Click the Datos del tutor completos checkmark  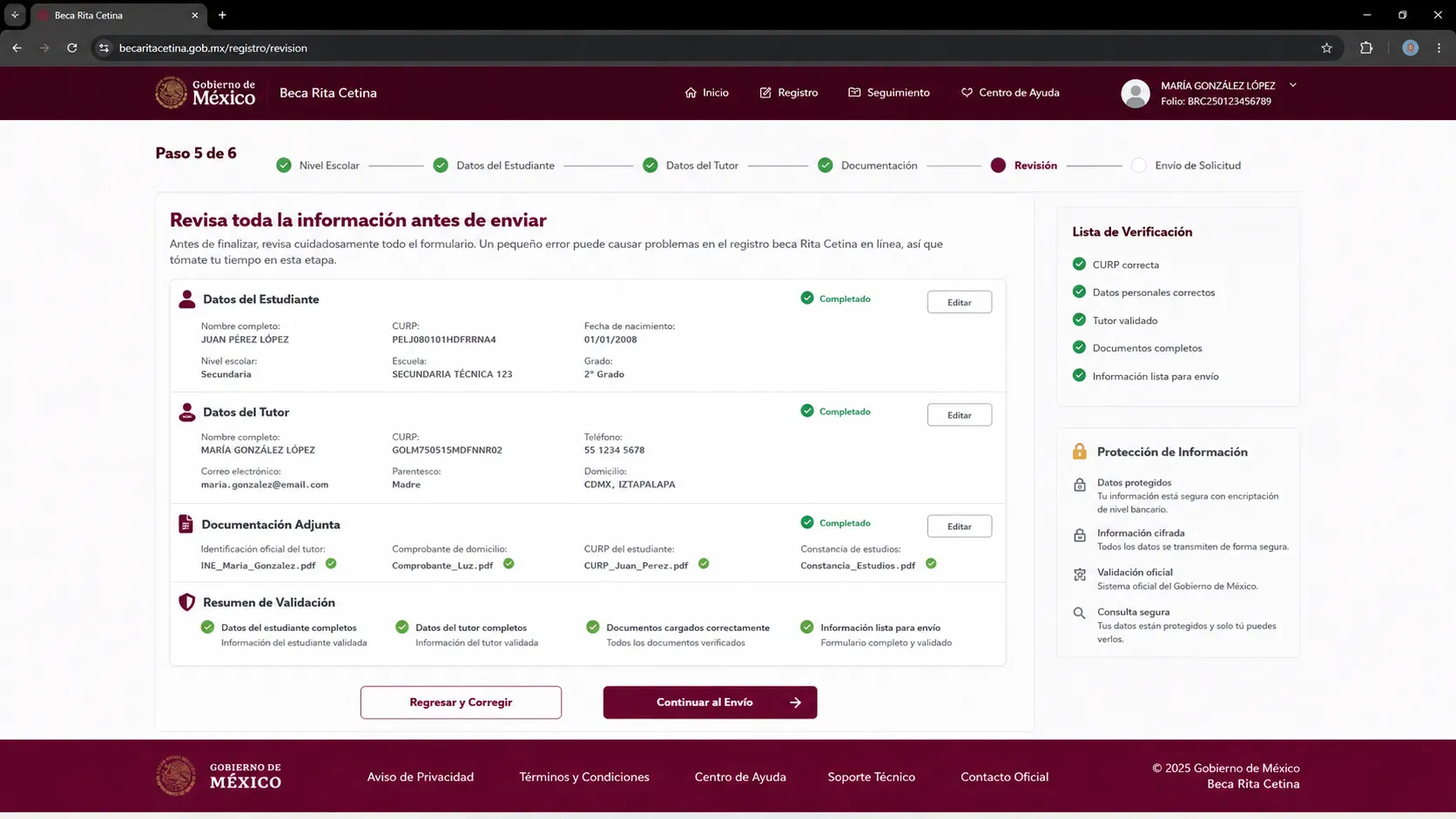[402, 627]
